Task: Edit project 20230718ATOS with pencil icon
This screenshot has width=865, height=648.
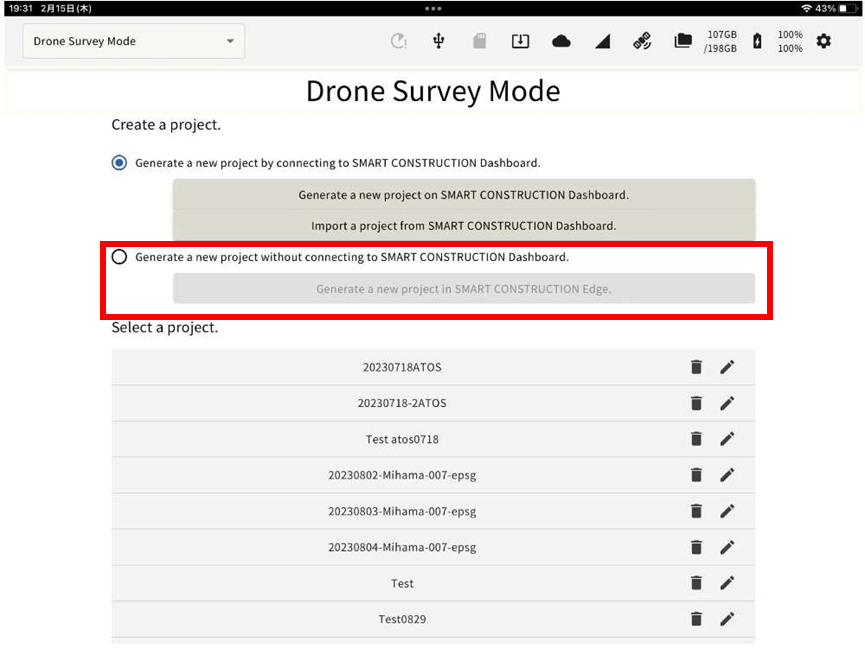Action: point(727,367)
